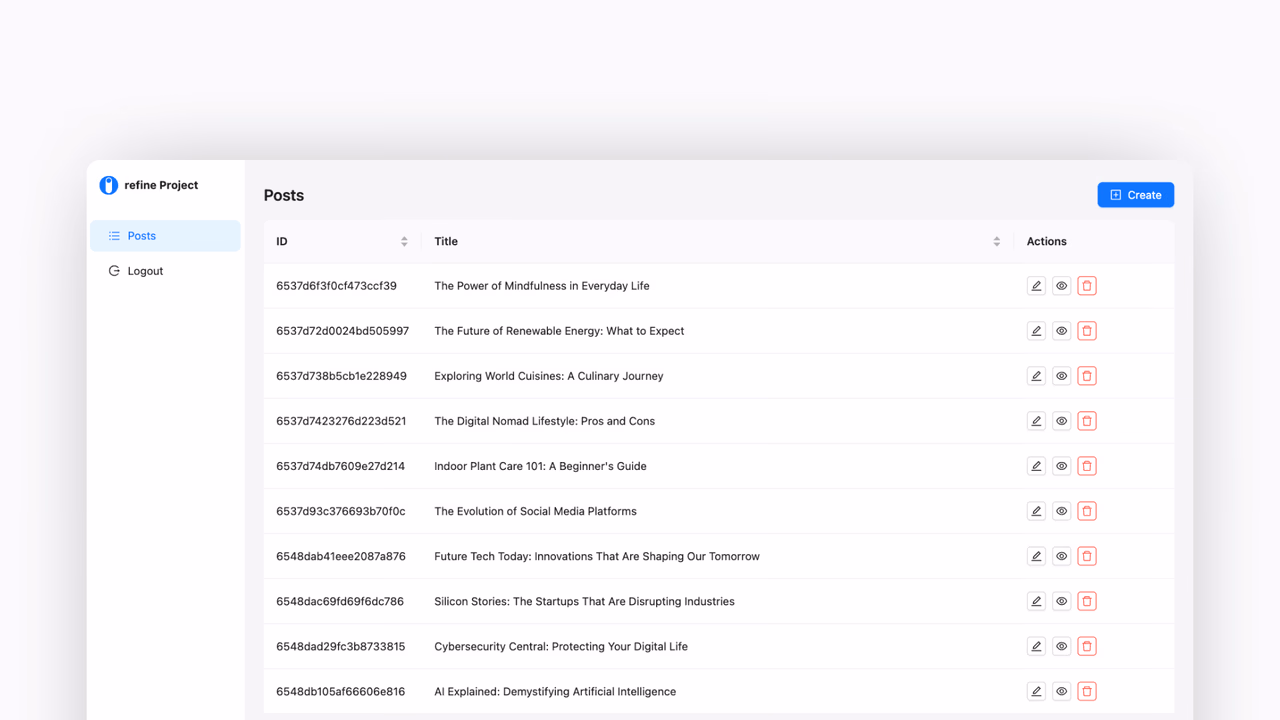Click title 'The Evolution of Social Media Platforms'
Viewport: 1280px width, 720px height.
click(535, 511)
